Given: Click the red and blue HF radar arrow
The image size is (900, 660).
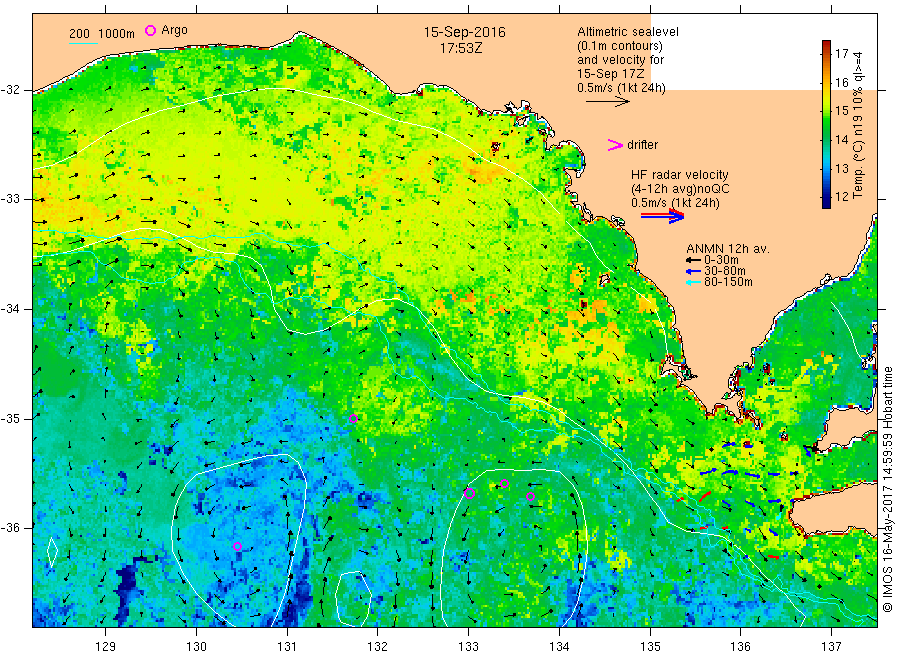Looking at the screenshot, I should click(662, 216).
